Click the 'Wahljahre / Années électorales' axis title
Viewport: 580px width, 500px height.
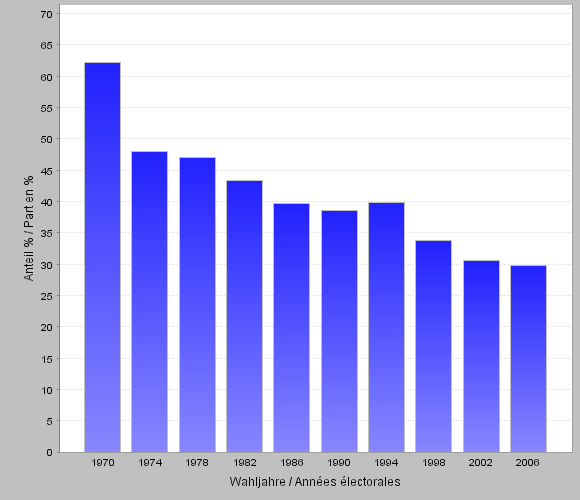pos(315,482)
